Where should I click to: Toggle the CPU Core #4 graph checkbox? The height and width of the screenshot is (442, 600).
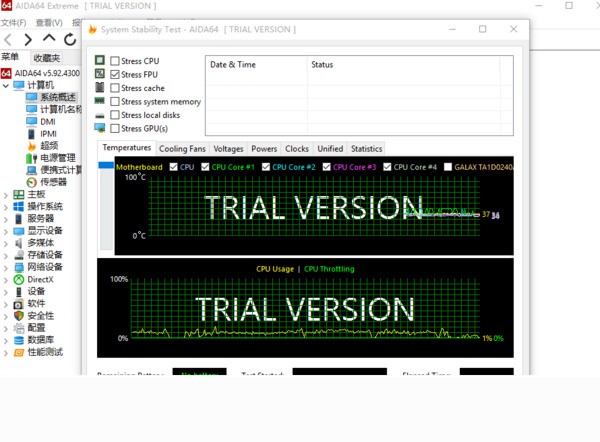click(387, 167)
